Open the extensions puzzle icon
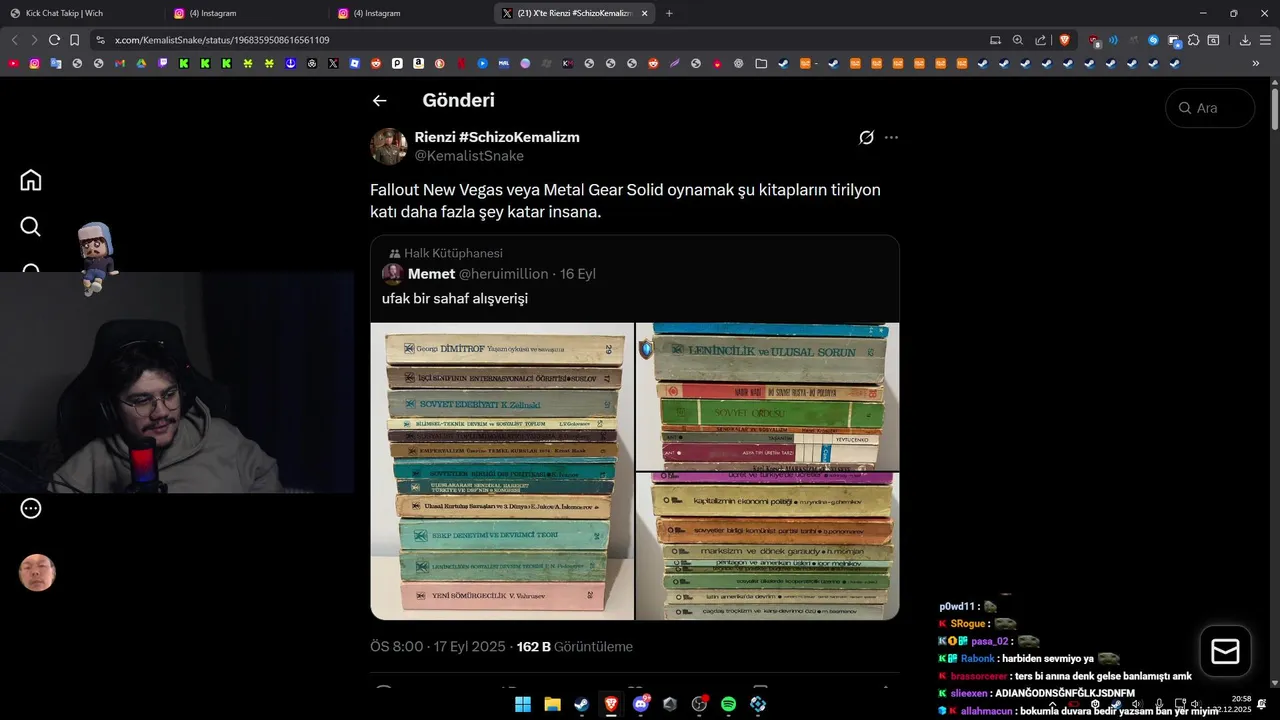This screenshot has width=1280, height=720. point(1194,40)
